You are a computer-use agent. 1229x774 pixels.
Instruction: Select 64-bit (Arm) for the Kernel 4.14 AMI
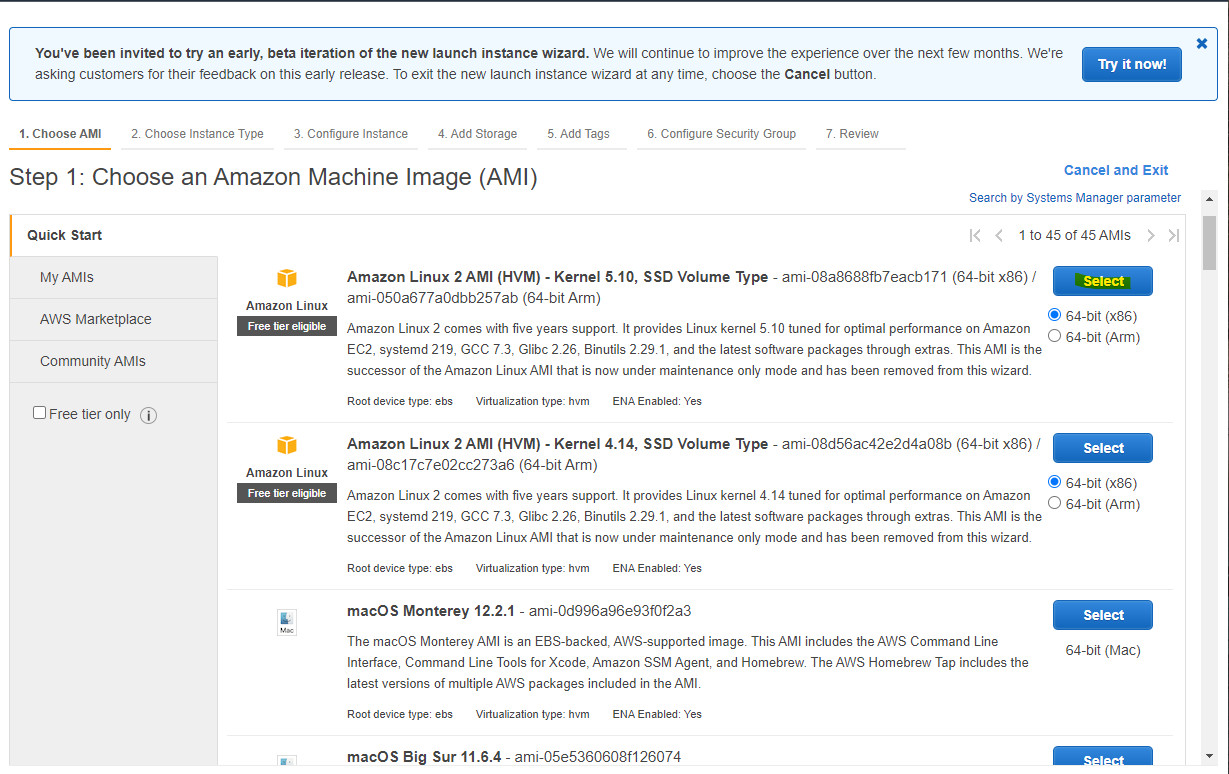click(1054, 502)
